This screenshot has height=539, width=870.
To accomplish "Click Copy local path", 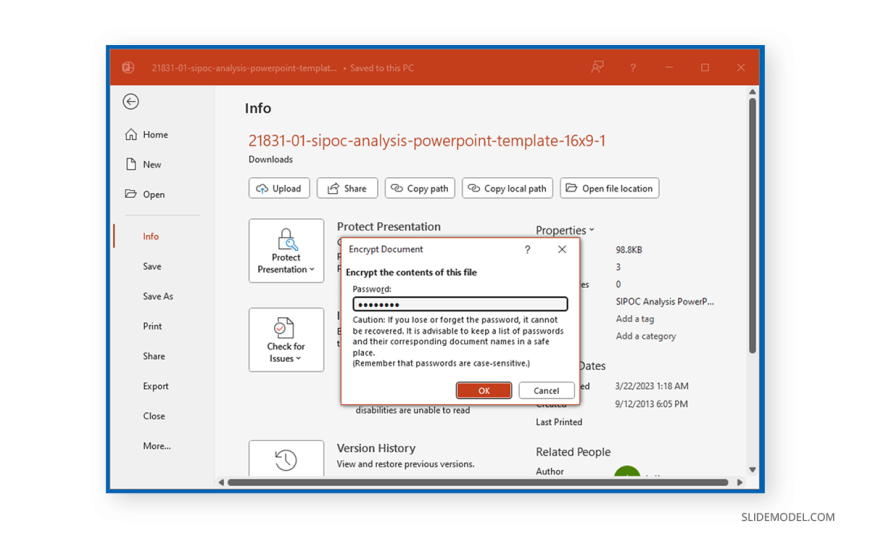I will tap(507, 188).
